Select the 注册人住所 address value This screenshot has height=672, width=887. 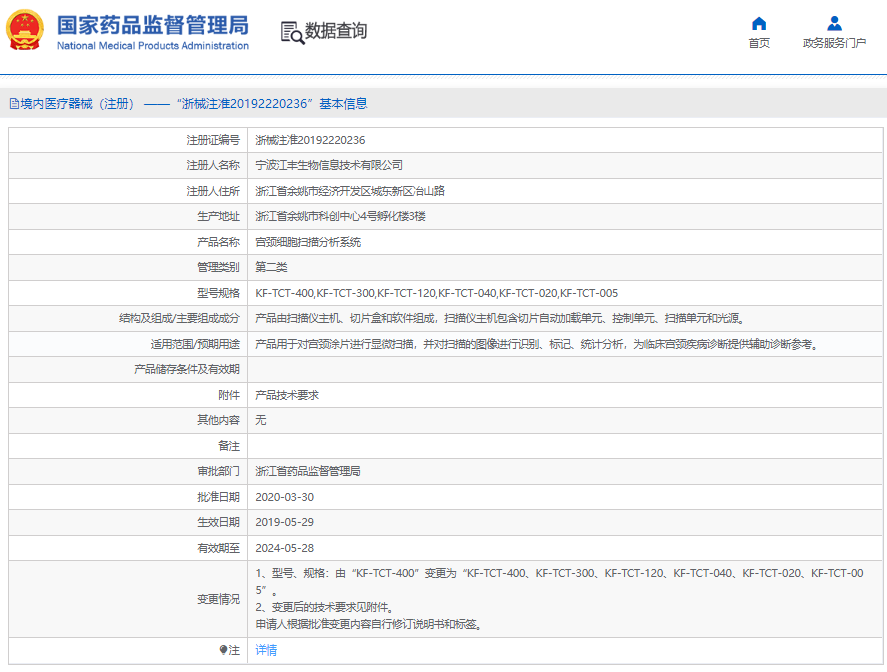click(x=350, y=191)
